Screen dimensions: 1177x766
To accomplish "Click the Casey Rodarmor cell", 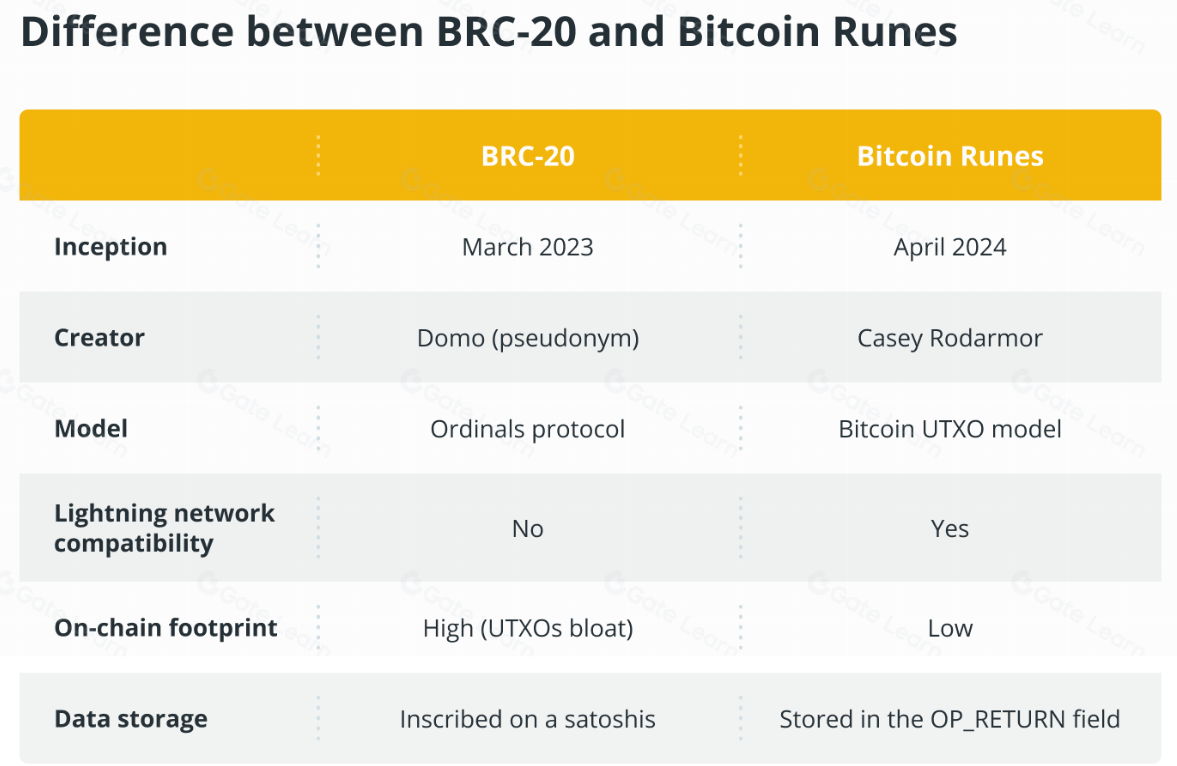I will coord(950,338).
